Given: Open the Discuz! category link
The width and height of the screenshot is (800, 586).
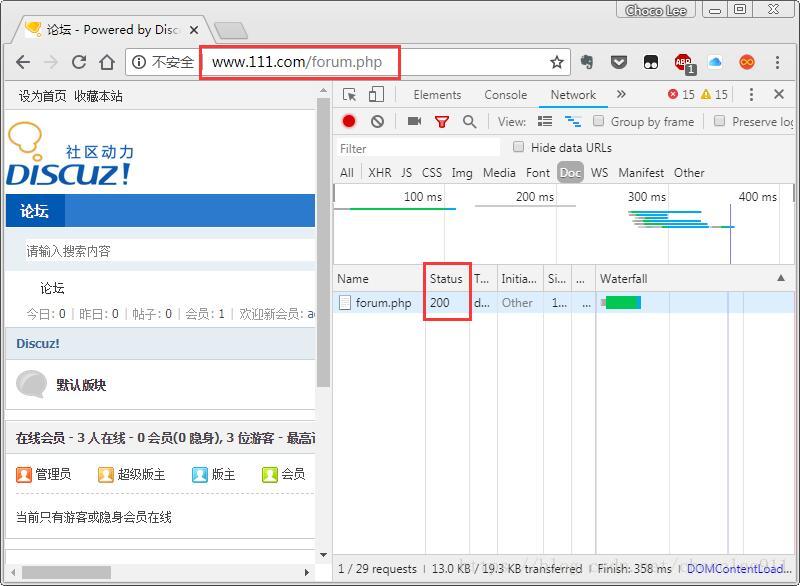Looking at the screenshot, I should click(38, 343).
